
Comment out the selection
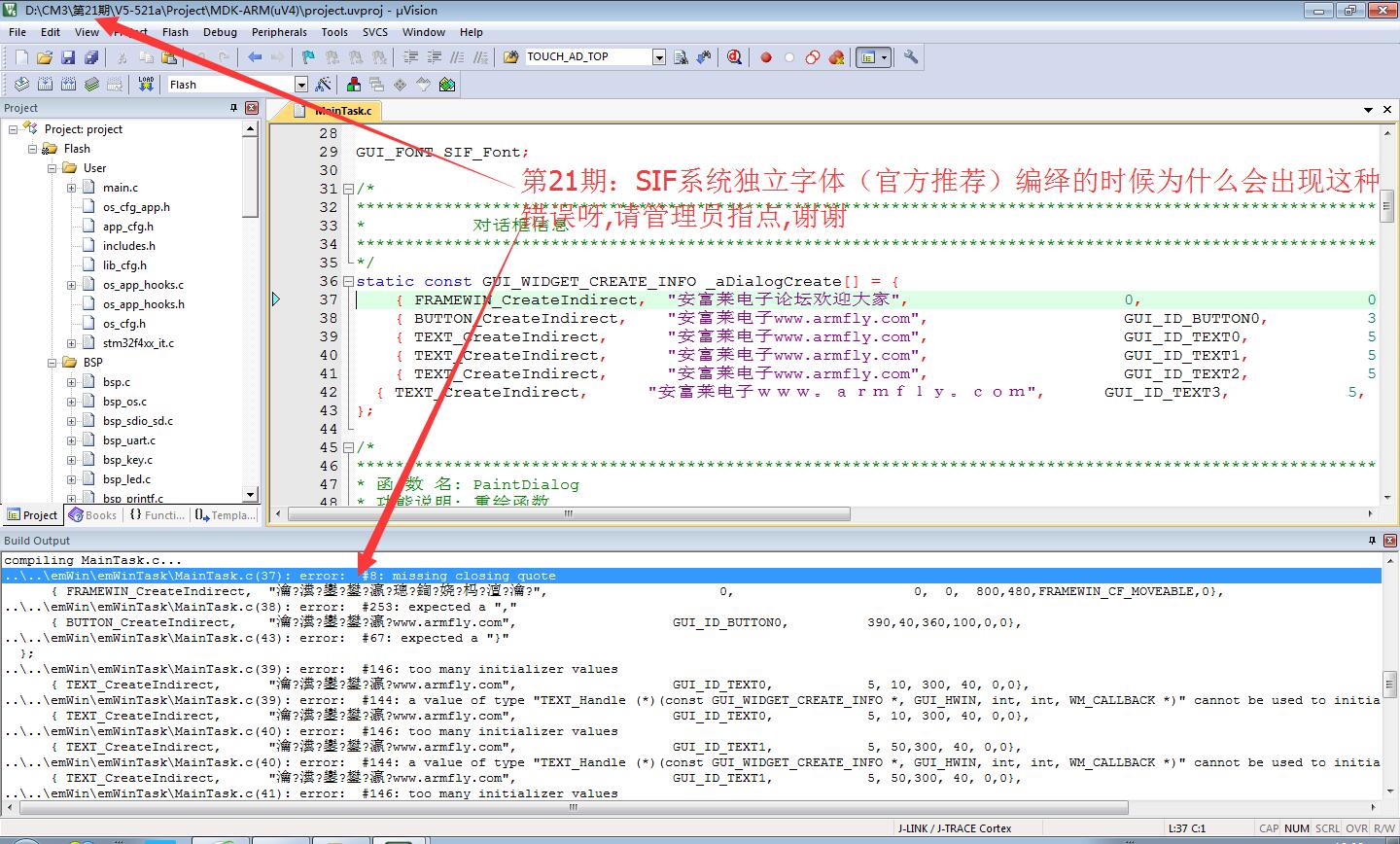[457, 57]
